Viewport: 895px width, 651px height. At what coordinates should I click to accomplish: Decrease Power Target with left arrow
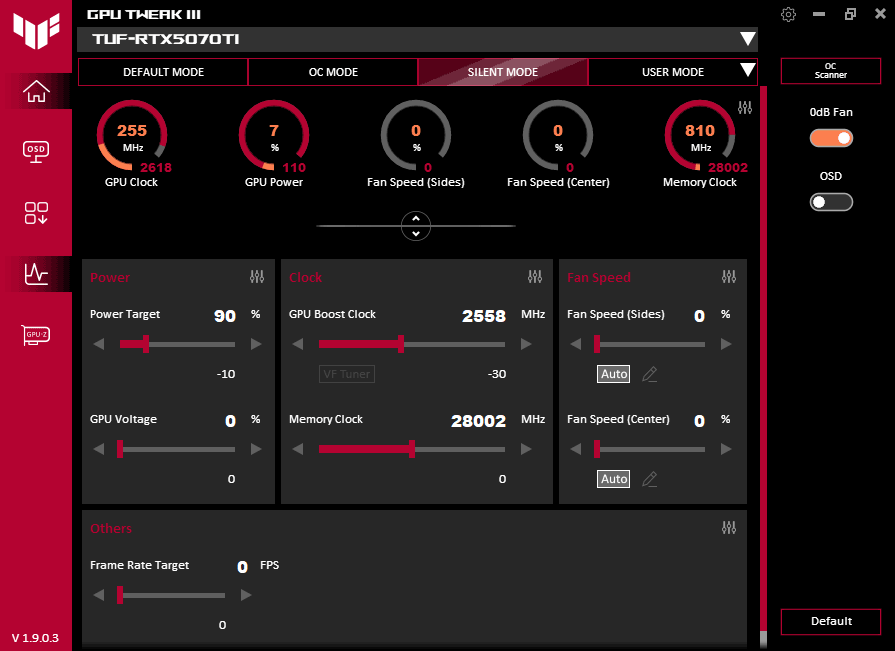tap(99, 344)
